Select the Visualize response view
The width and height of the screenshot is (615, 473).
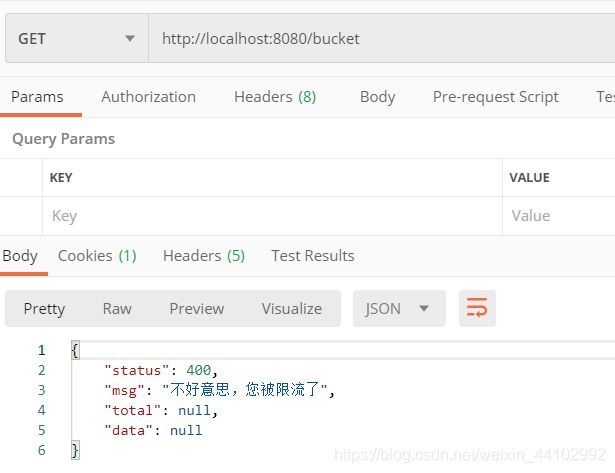[292, 309]
